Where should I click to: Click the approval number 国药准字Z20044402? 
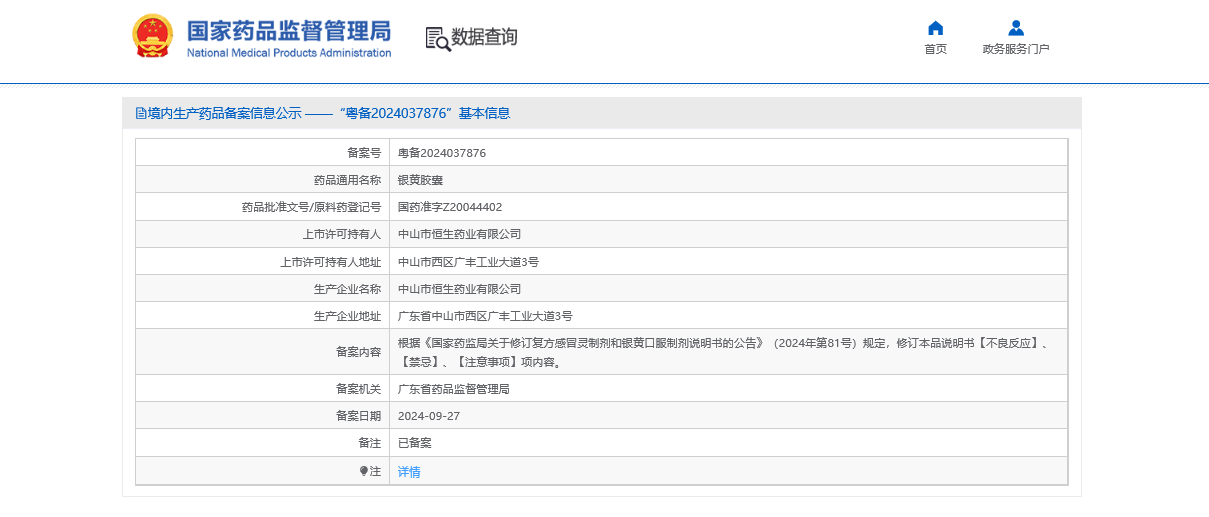[x=450, y=207]
